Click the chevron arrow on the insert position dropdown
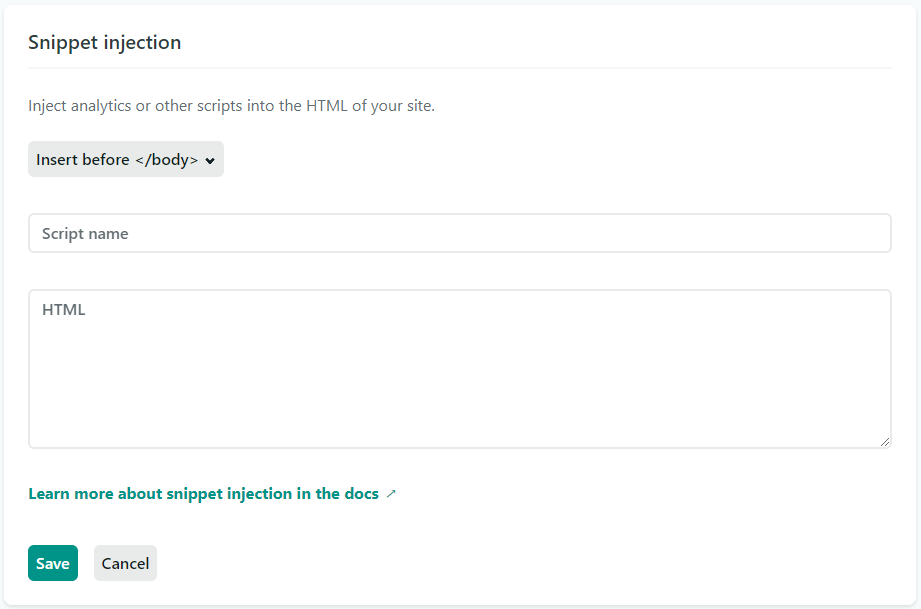This screenshot has width=921, height=609. click(x=210, y=161)
